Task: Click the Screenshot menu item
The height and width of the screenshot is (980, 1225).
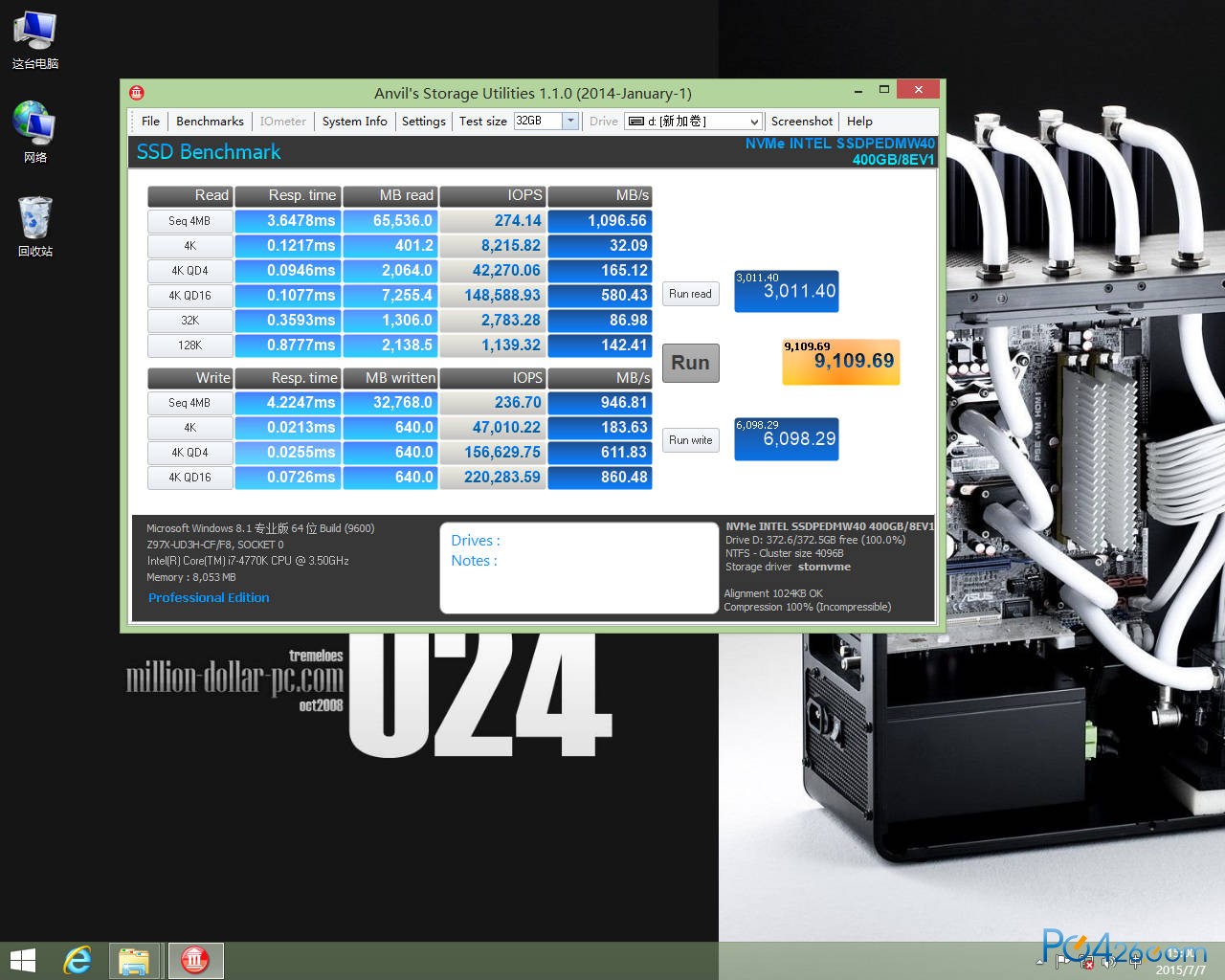Action: coord(802,122)
